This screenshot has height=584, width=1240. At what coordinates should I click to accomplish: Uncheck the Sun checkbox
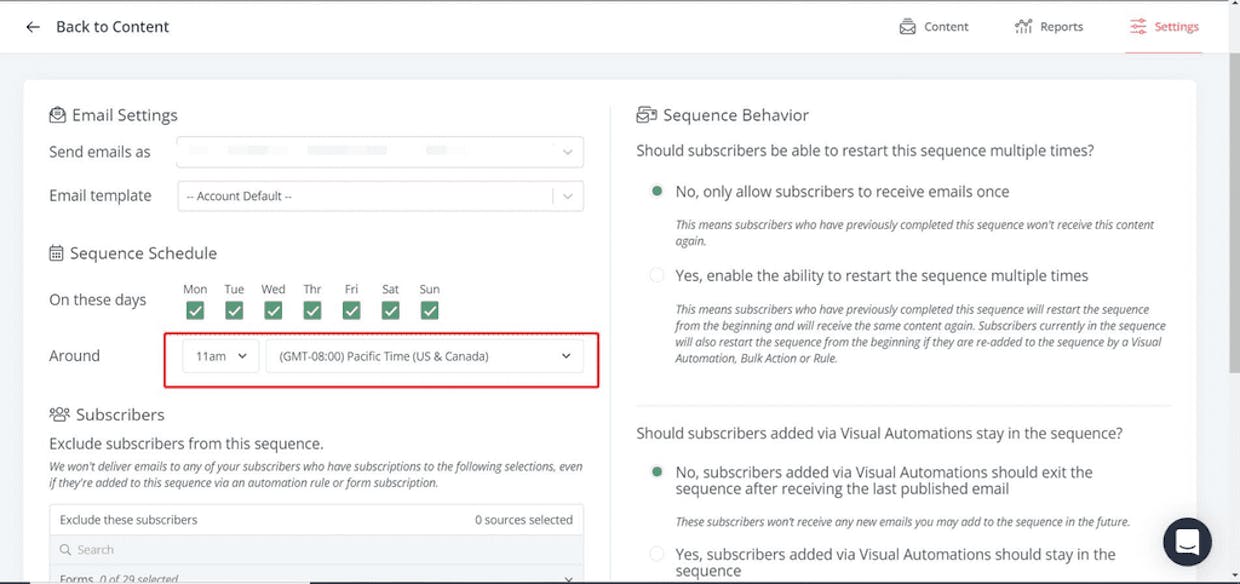(x=429, y=311)
